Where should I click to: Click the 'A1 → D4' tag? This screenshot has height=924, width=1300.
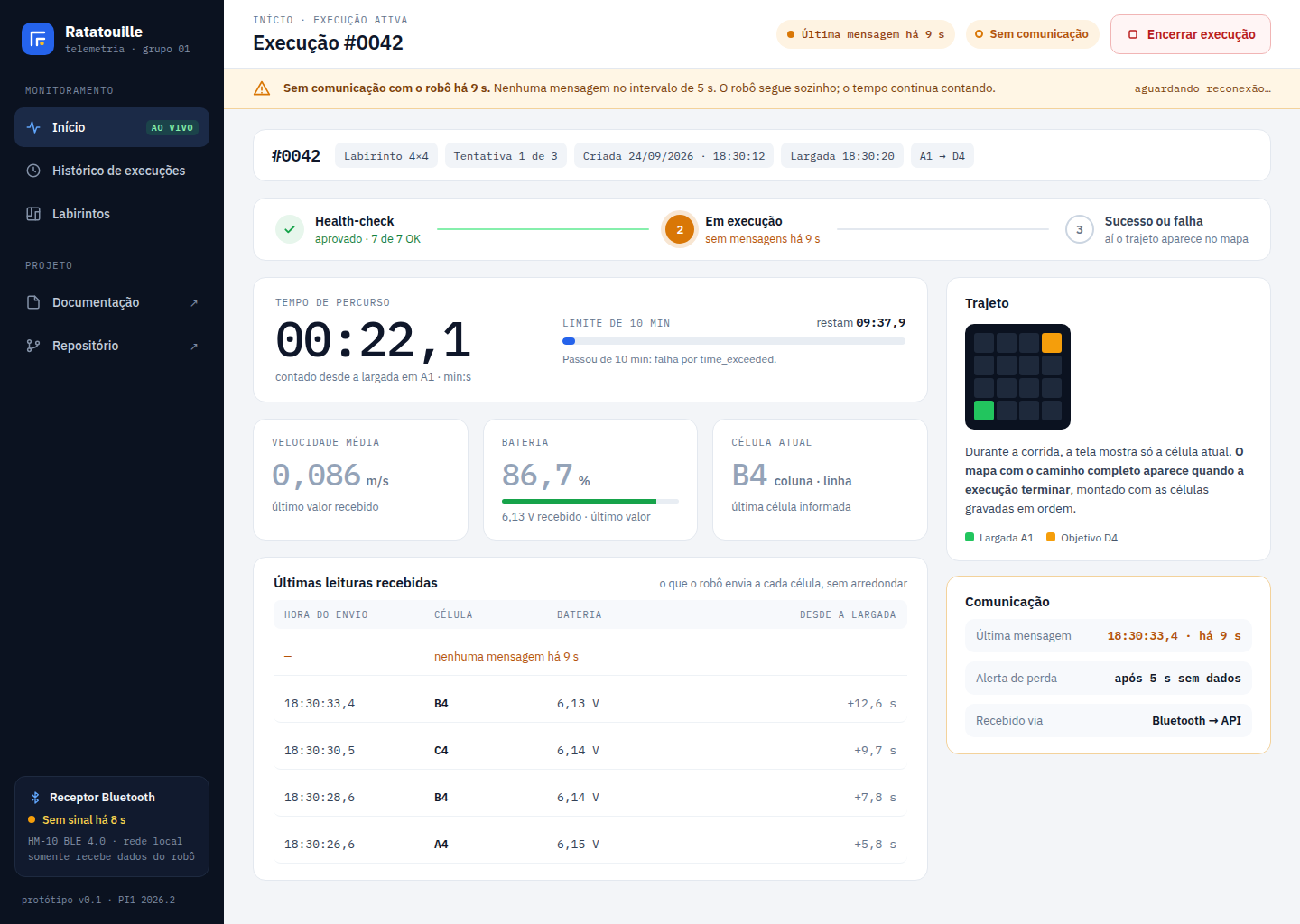click(942, 156)
